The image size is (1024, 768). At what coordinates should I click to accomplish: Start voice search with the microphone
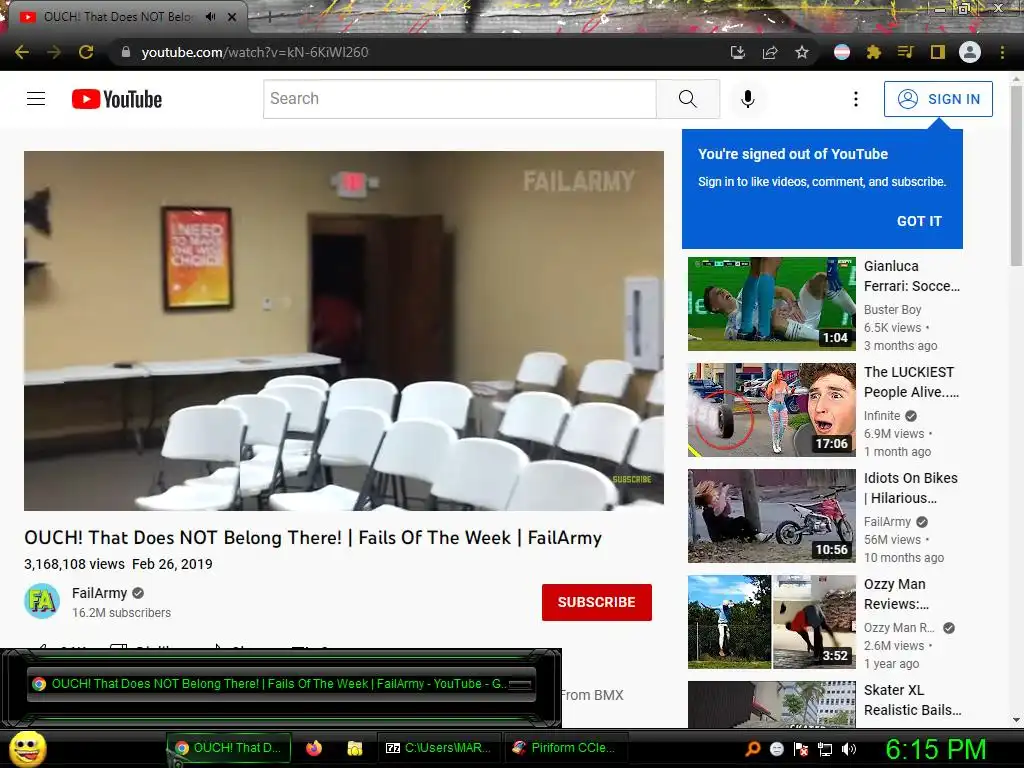(748, 99)
